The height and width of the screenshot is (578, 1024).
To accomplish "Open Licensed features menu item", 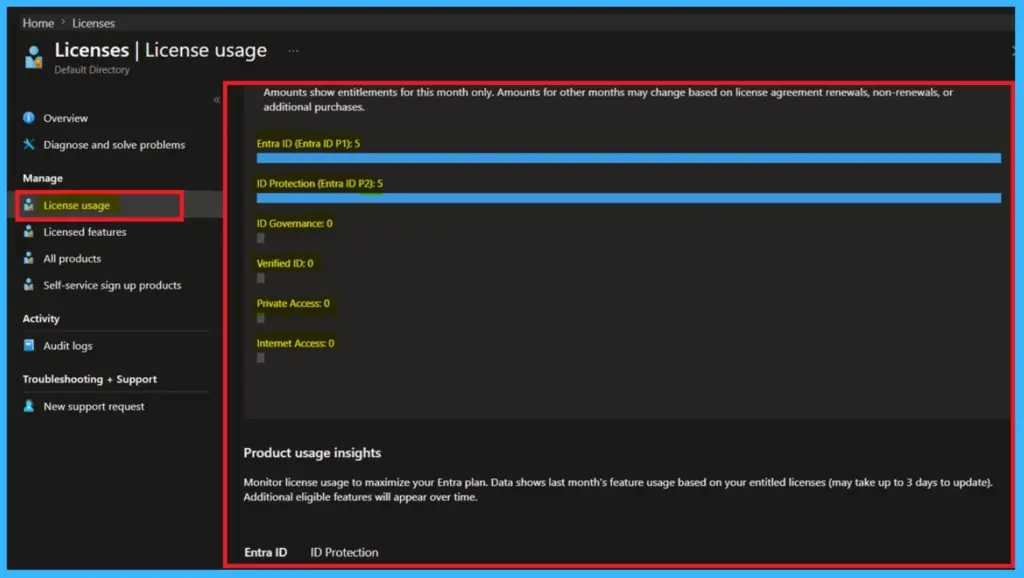I will click(x=85, y=232).
